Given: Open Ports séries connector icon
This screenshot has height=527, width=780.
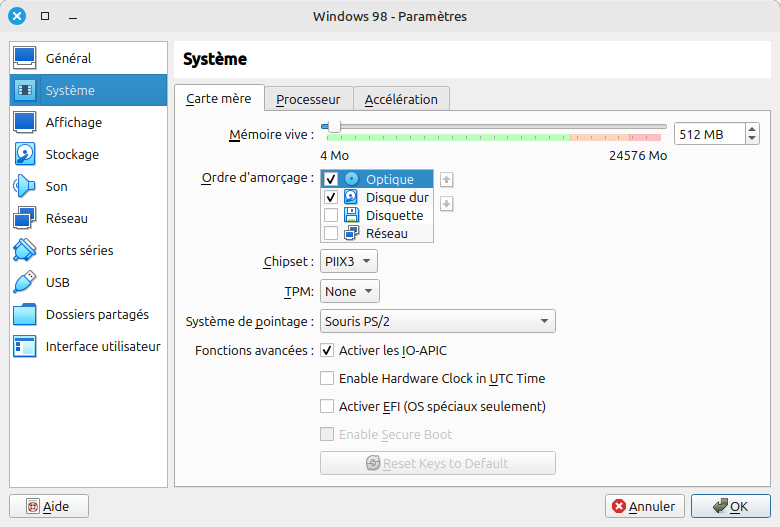Looking at the screenshot, I should (x=24, y=250).
